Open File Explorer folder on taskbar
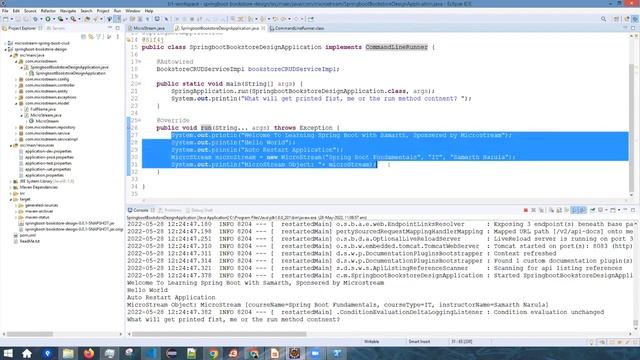Image resolution: width=640 pixels, height=360 pixels. pyautogui.click(x=68, y=353)
